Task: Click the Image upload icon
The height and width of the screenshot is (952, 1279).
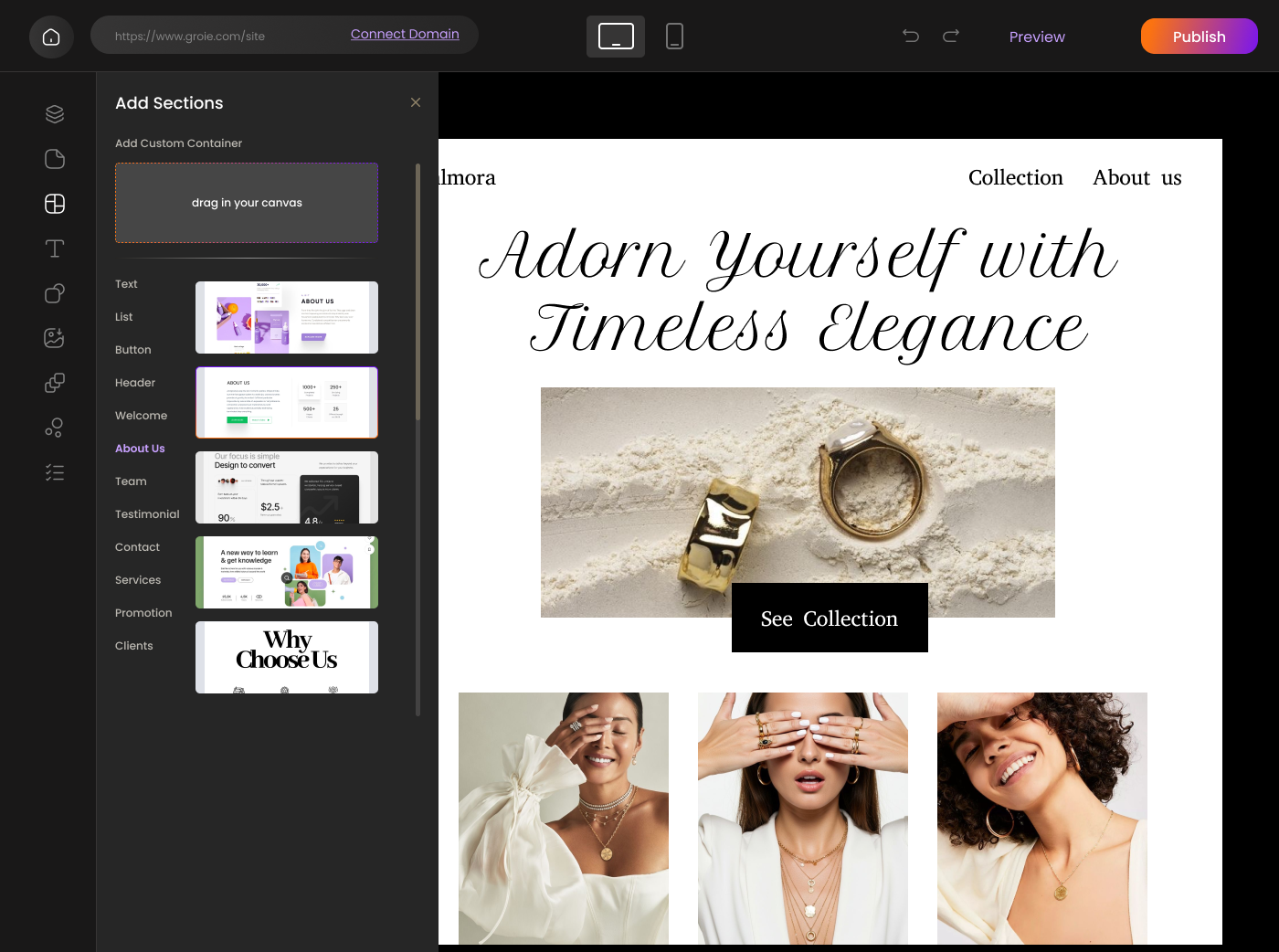Action: [54, 337]
